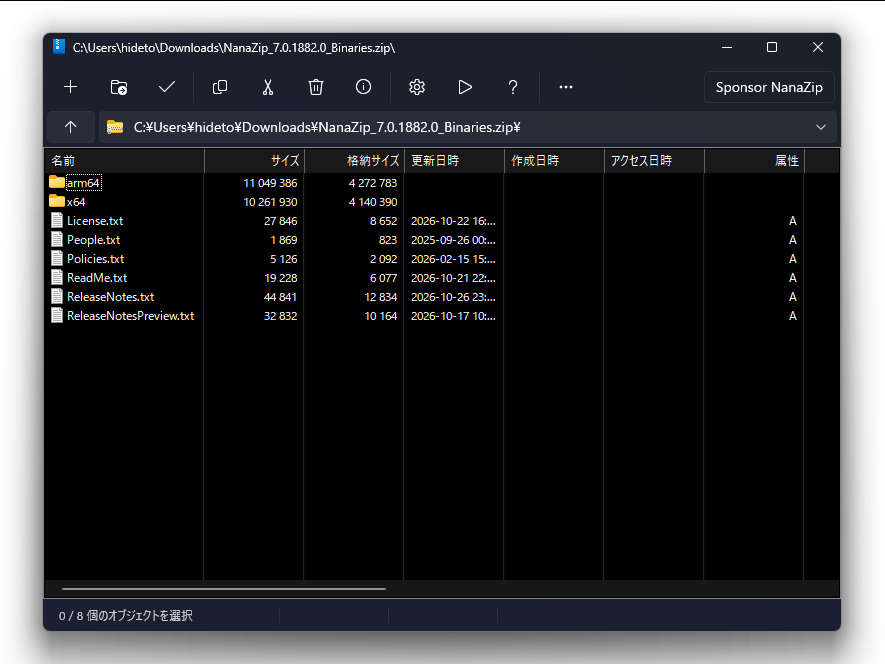Select the ReleaseNotesPreview.txt file name
The width and height of the screenshot is (885, 664).
coord(130,316)
